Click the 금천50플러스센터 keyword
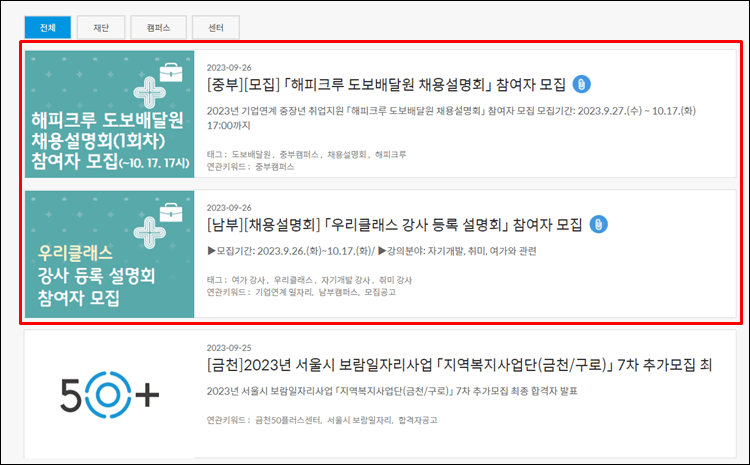This screenshot has width=750, height=465. click(x=287, y=421)
